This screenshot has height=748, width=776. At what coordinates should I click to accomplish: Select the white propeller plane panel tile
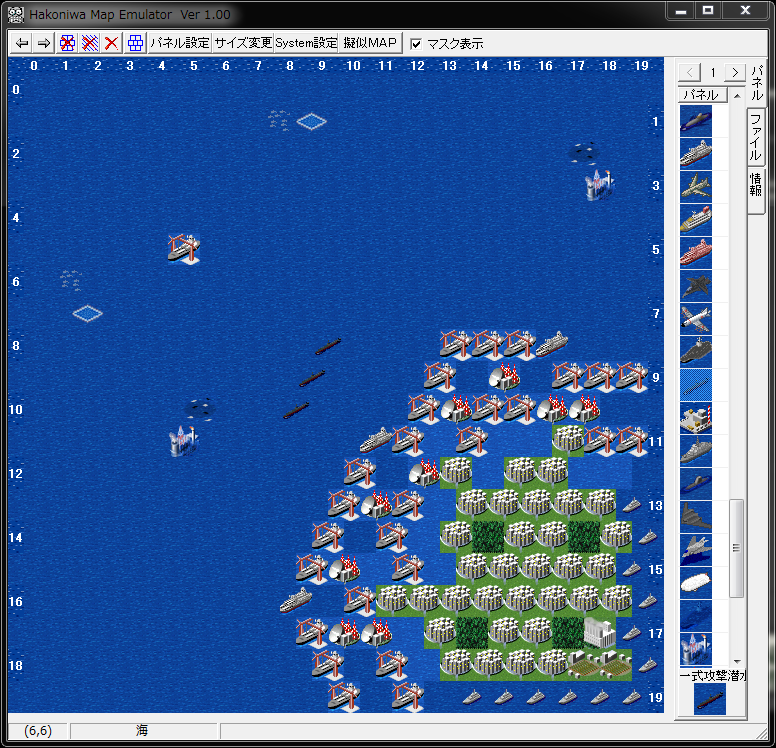(x=696, y=319)
